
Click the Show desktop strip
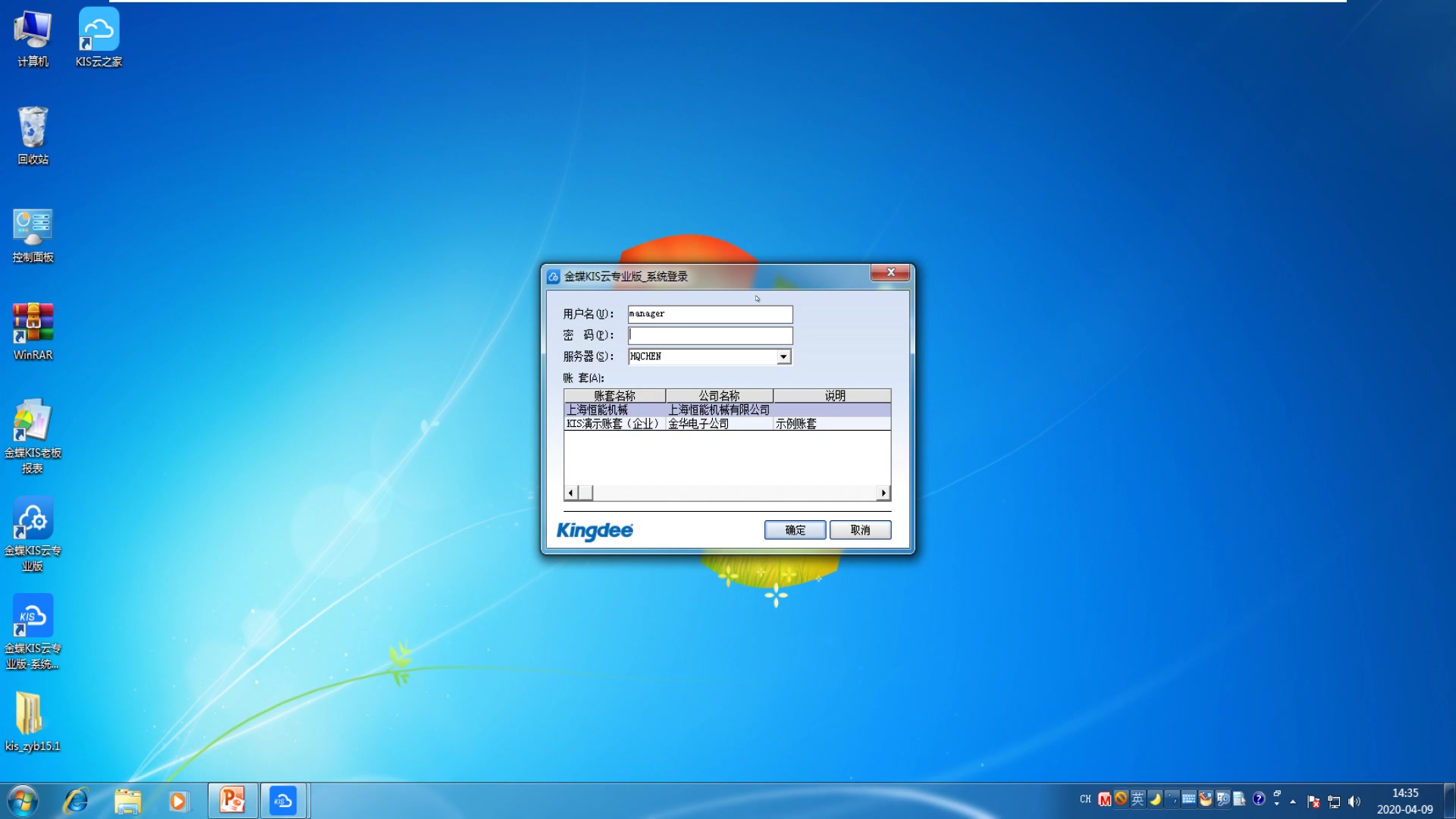point(1449,801)
